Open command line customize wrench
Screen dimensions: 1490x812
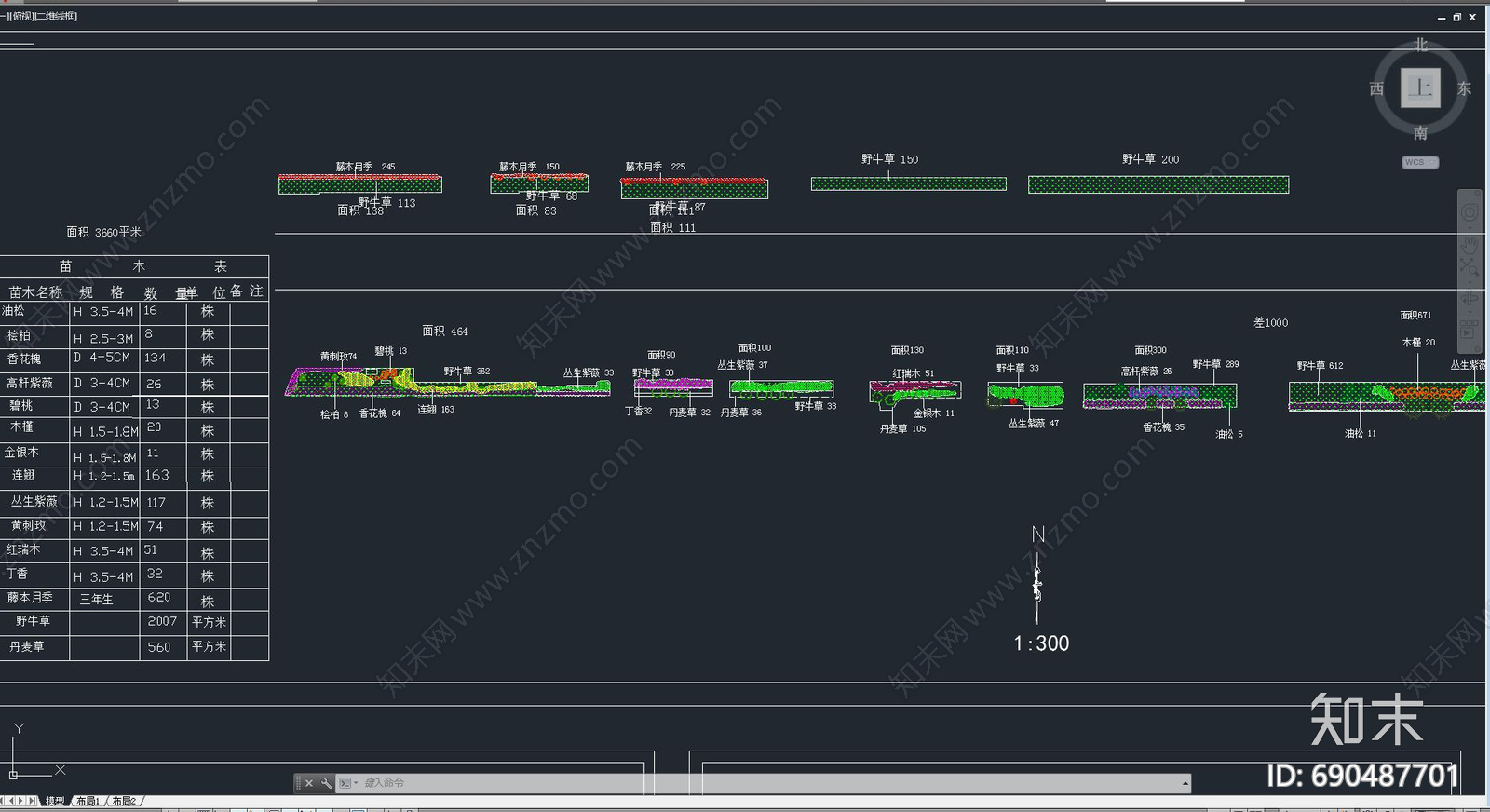pyautogui.click(x=326, y=783)
